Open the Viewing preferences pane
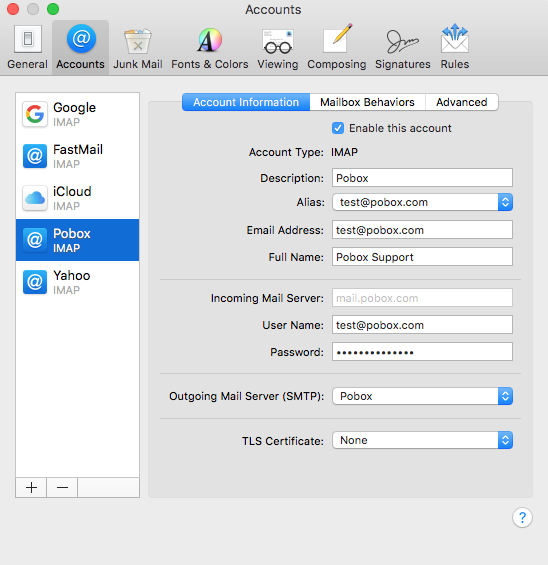Image resolution: width=548 pixels, height=565 pixels. click(278, 47)
